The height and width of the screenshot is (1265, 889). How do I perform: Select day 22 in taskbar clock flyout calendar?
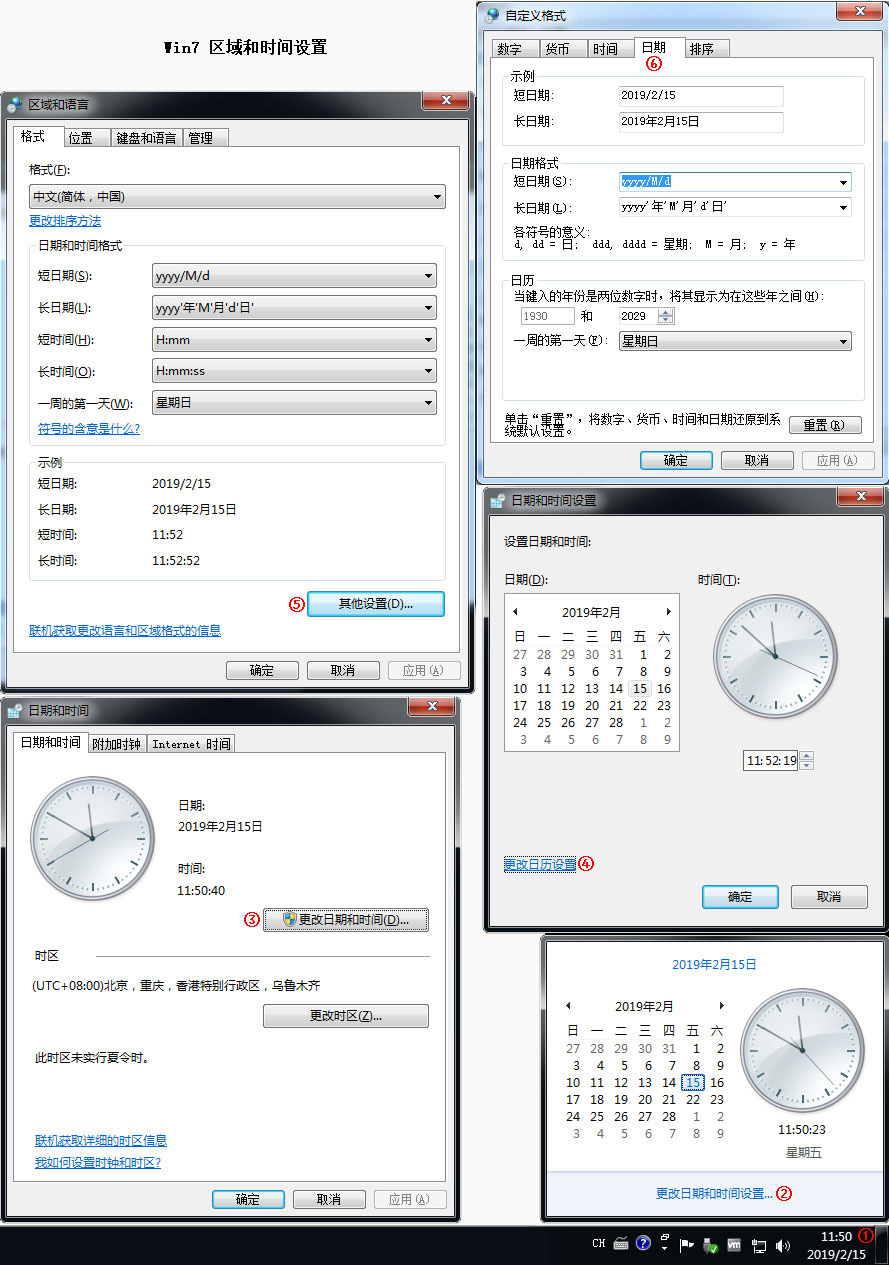(x=693, y=1100)
